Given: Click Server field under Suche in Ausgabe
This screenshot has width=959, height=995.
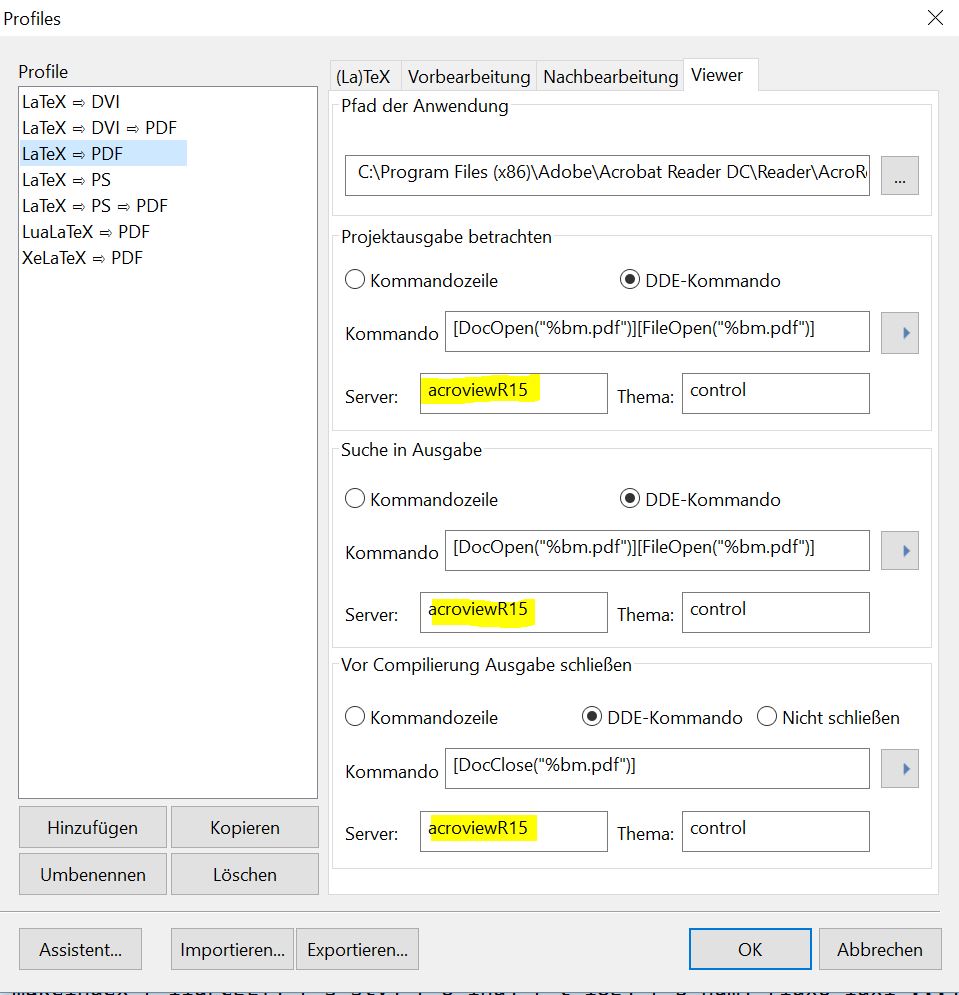Looking at the screenshot, I should [x=513, y=612].
